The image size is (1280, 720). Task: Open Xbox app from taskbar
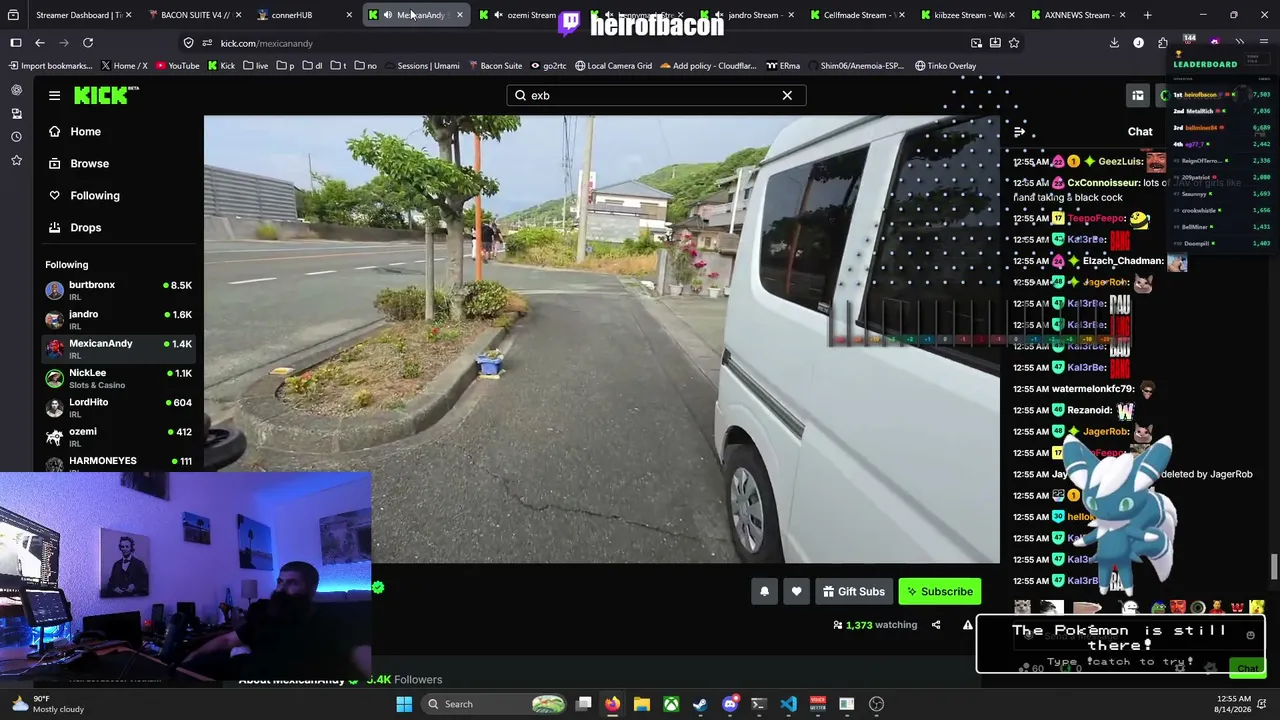click(671, 704)
